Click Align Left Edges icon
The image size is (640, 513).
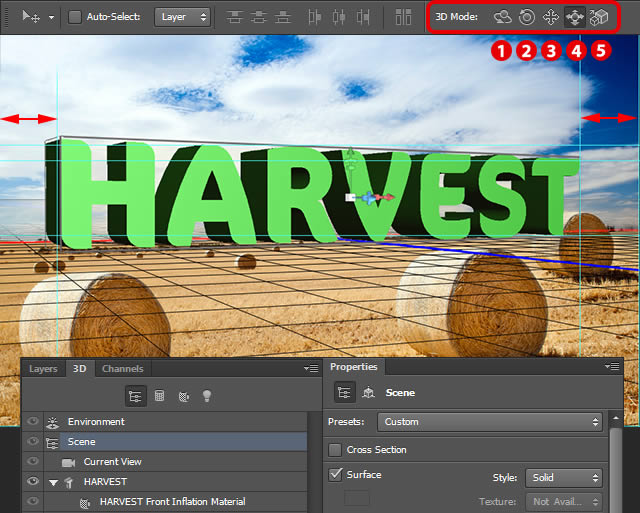tap(315, 17)
